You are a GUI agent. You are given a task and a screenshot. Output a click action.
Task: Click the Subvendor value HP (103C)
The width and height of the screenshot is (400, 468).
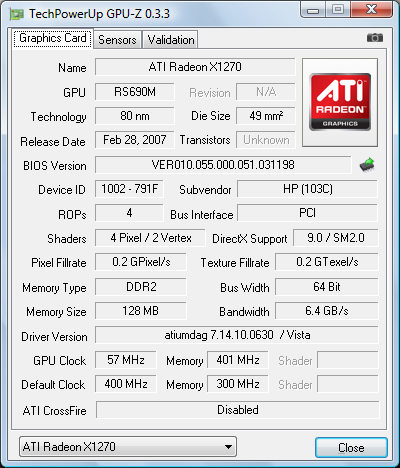307,189
